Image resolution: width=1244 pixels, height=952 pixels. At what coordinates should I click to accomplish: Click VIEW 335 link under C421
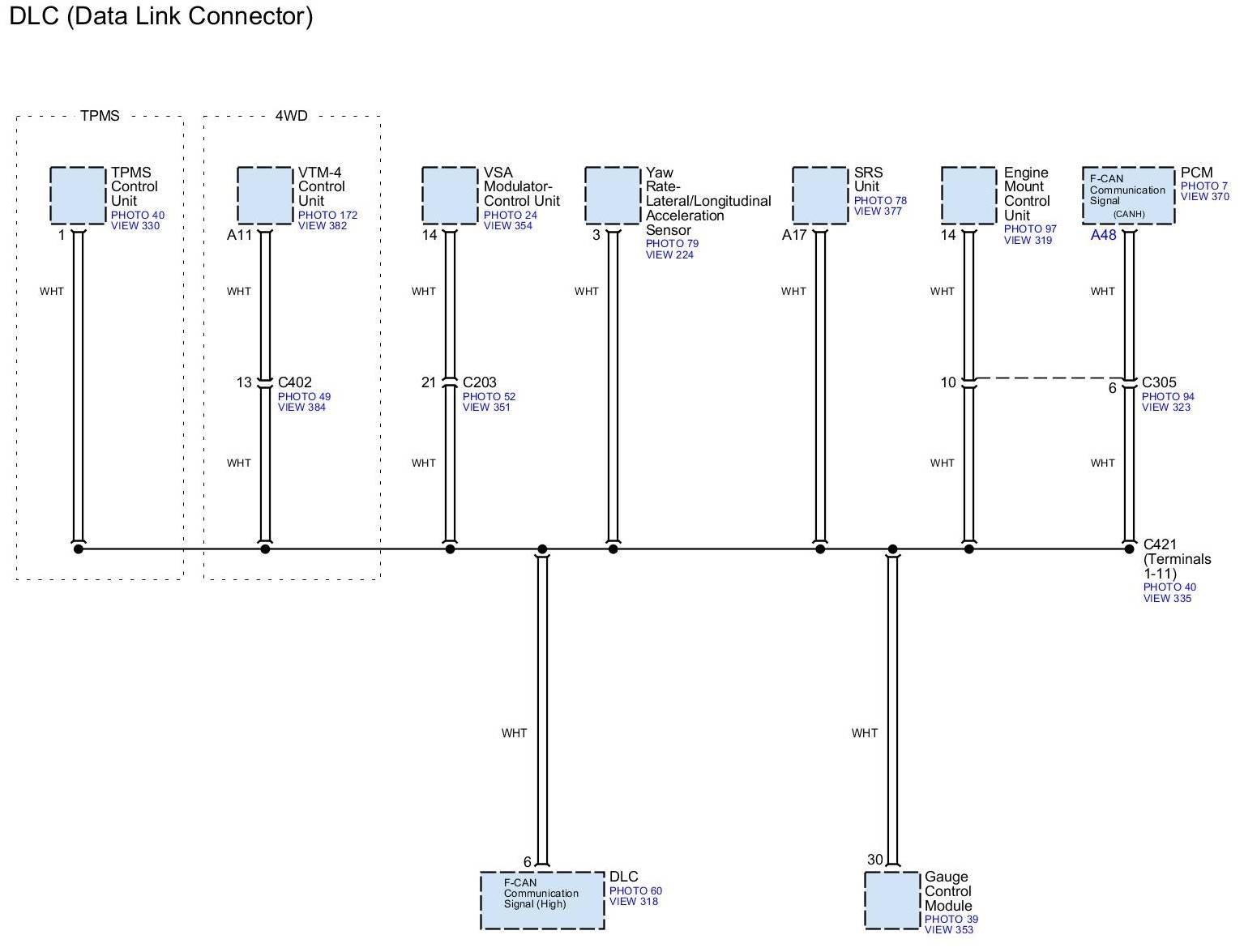[1167, 599]
